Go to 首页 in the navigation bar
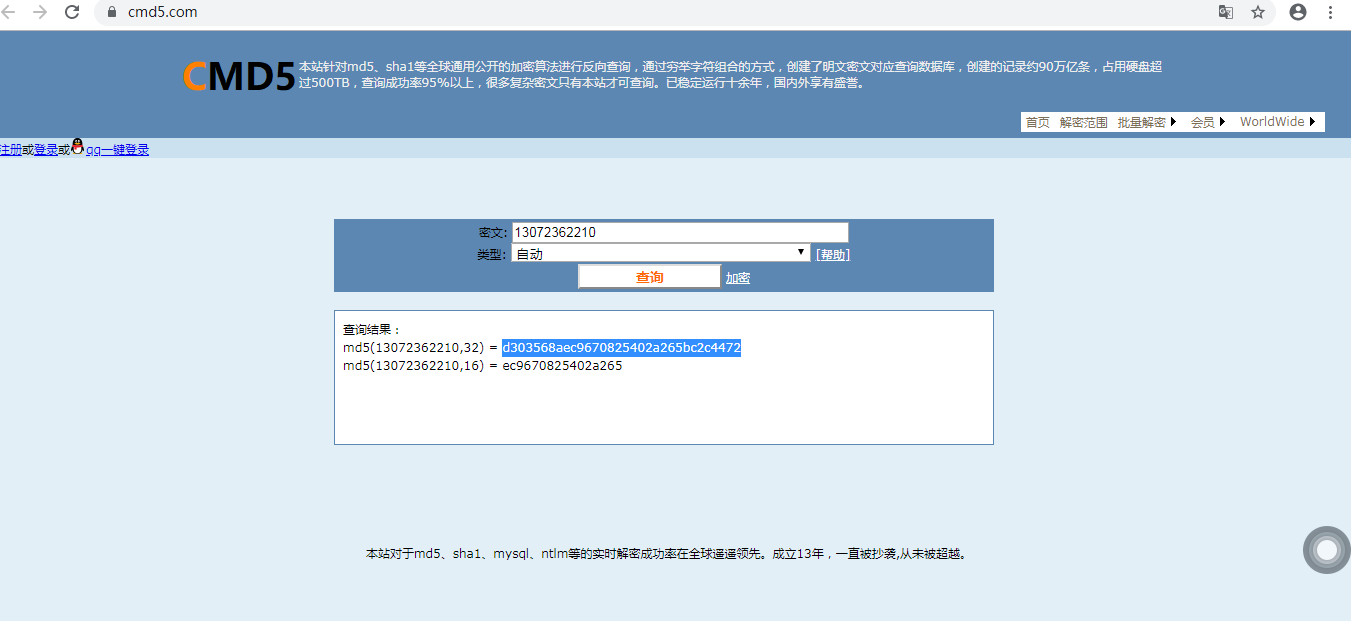1351x621 pixels. (x=1037, y=122)
